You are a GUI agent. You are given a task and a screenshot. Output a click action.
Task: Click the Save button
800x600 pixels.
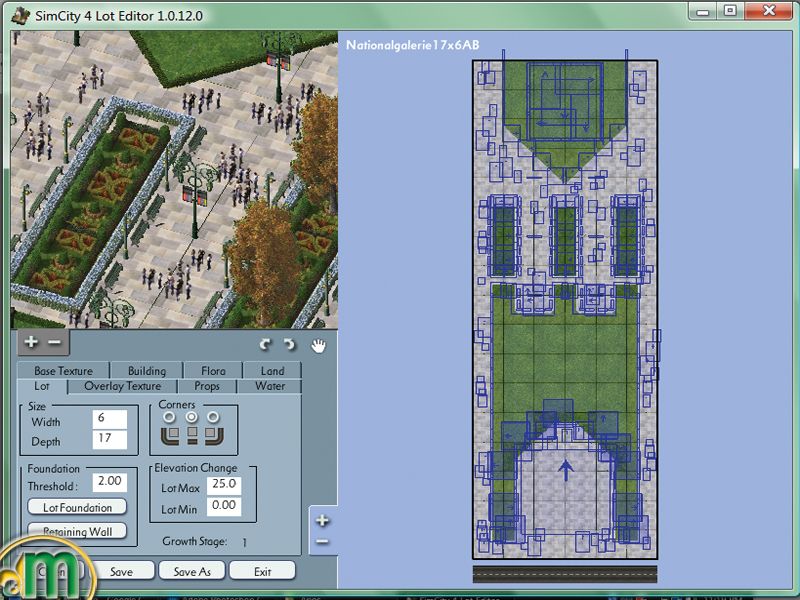[x=121, y=571]
